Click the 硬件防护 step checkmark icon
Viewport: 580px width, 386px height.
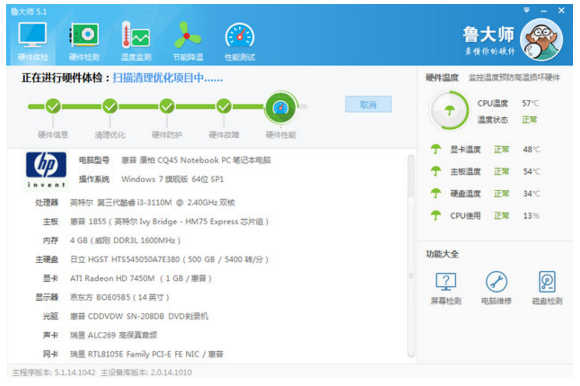pyautogui.click(x=167, y=106)
